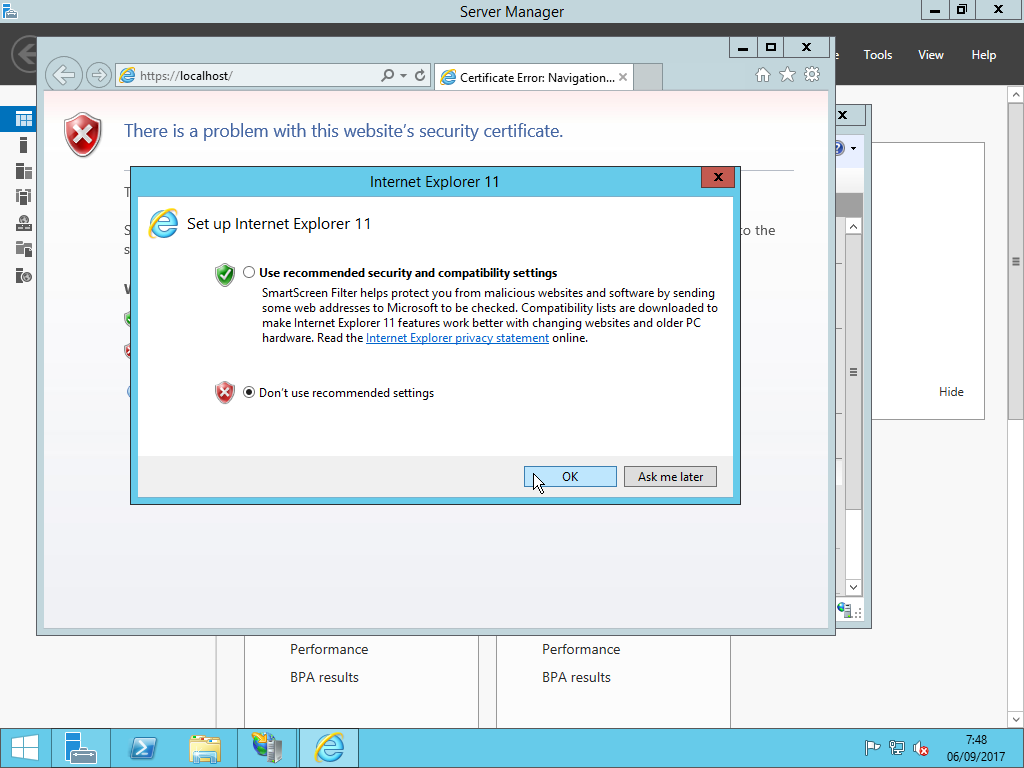Confirm setup with the OK button
This screenshot has width=1024, height=768.
click(x=570, y=477)
